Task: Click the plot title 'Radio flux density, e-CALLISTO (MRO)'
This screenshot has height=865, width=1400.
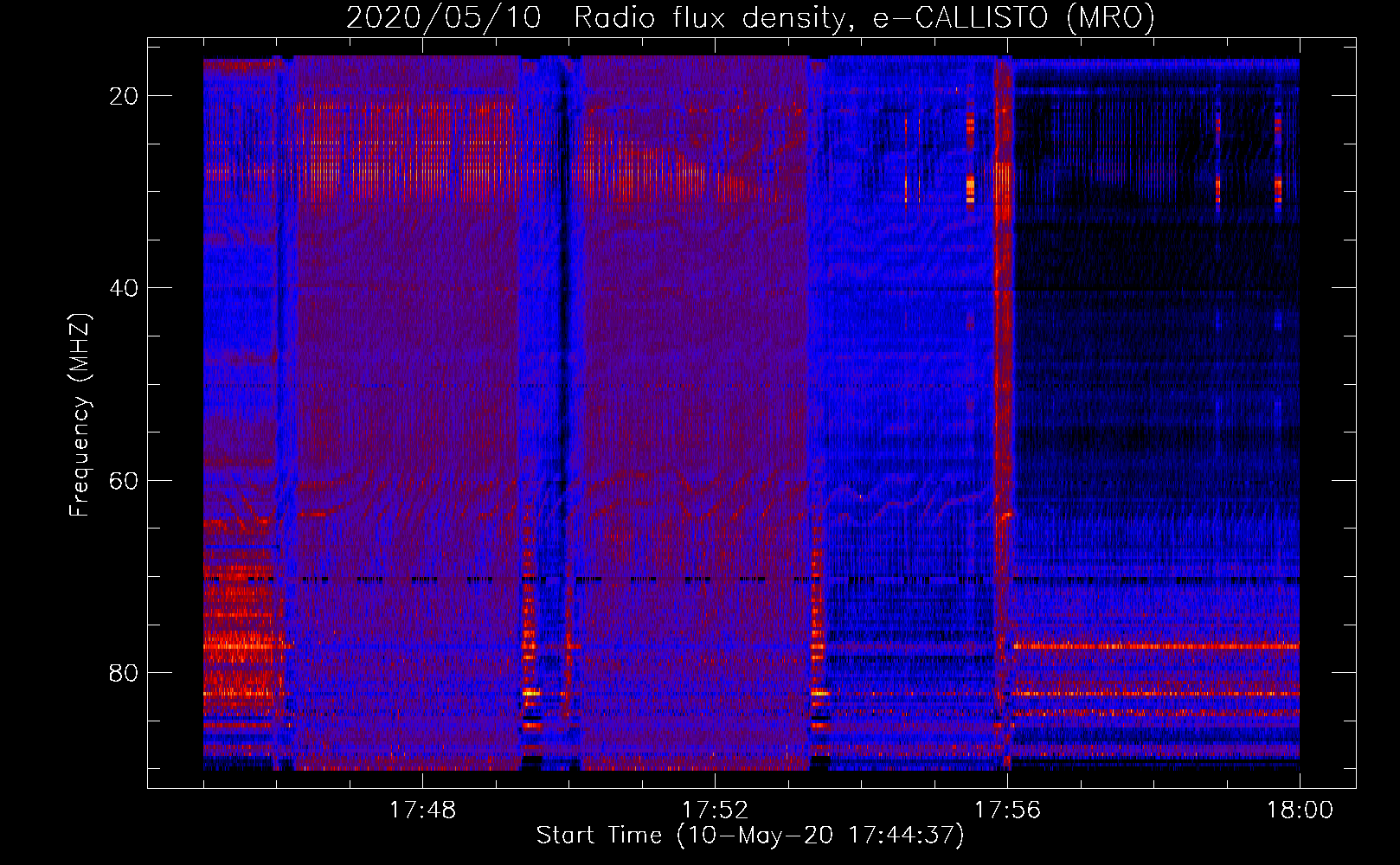Action: click(864, 17)
